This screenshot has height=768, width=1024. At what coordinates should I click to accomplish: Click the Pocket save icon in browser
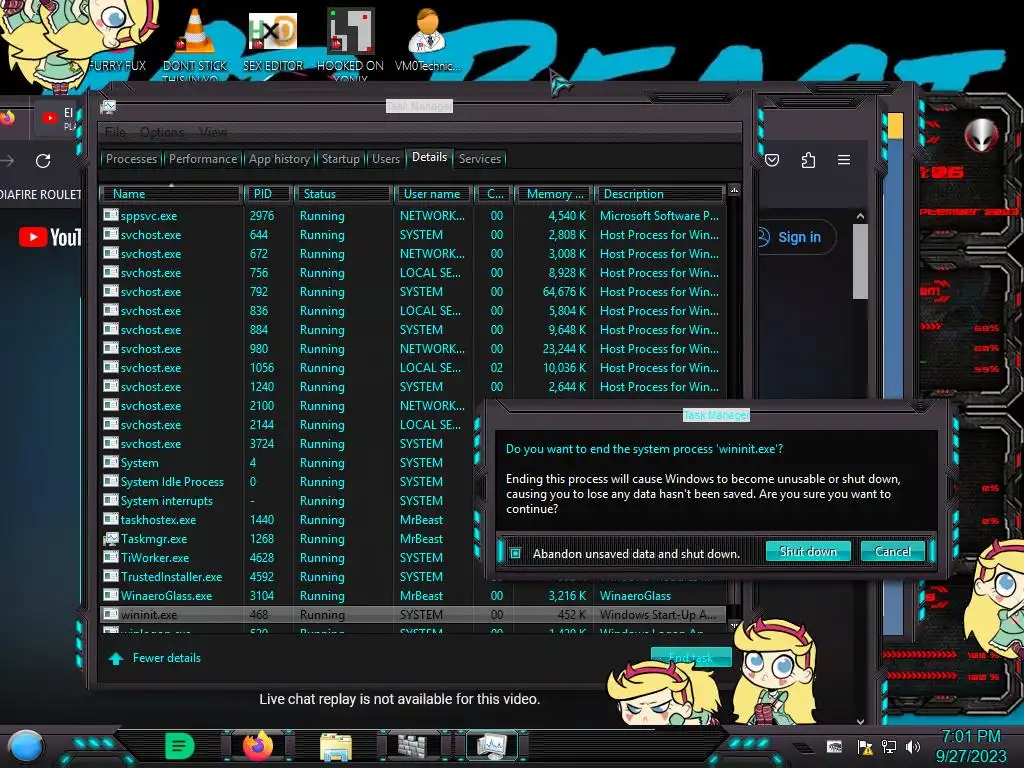point(772,160)
